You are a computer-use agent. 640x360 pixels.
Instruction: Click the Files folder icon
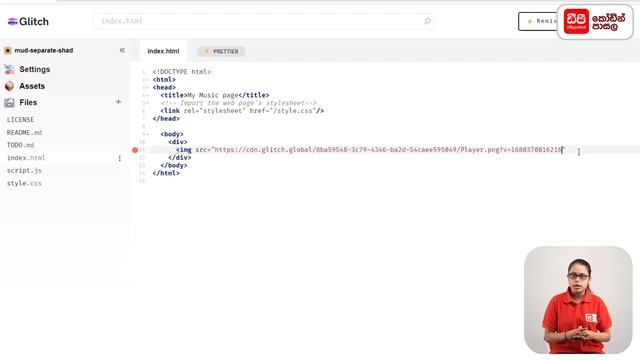[9, 102]
